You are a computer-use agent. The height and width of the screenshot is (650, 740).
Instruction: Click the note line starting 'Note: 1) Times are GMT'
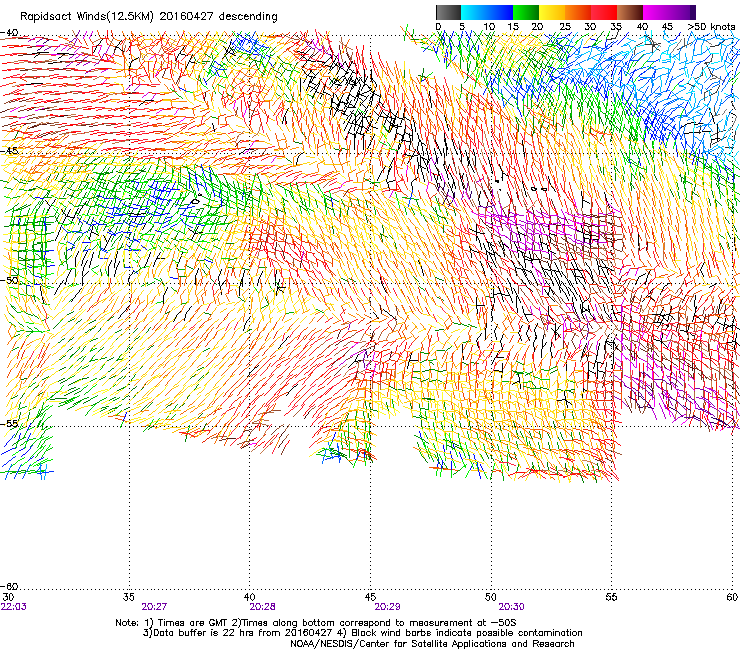pyautogui.click(x=316, y=623)
